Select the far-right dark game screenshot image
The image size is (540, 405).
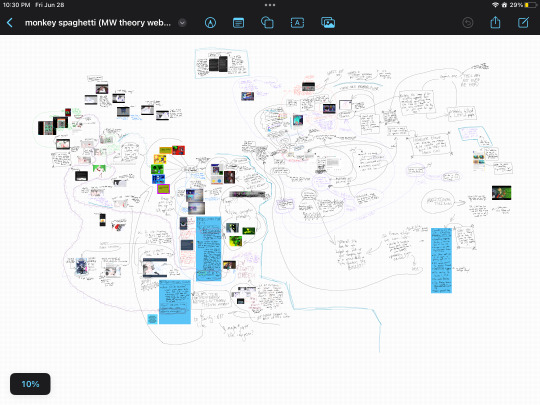(501, 193)
